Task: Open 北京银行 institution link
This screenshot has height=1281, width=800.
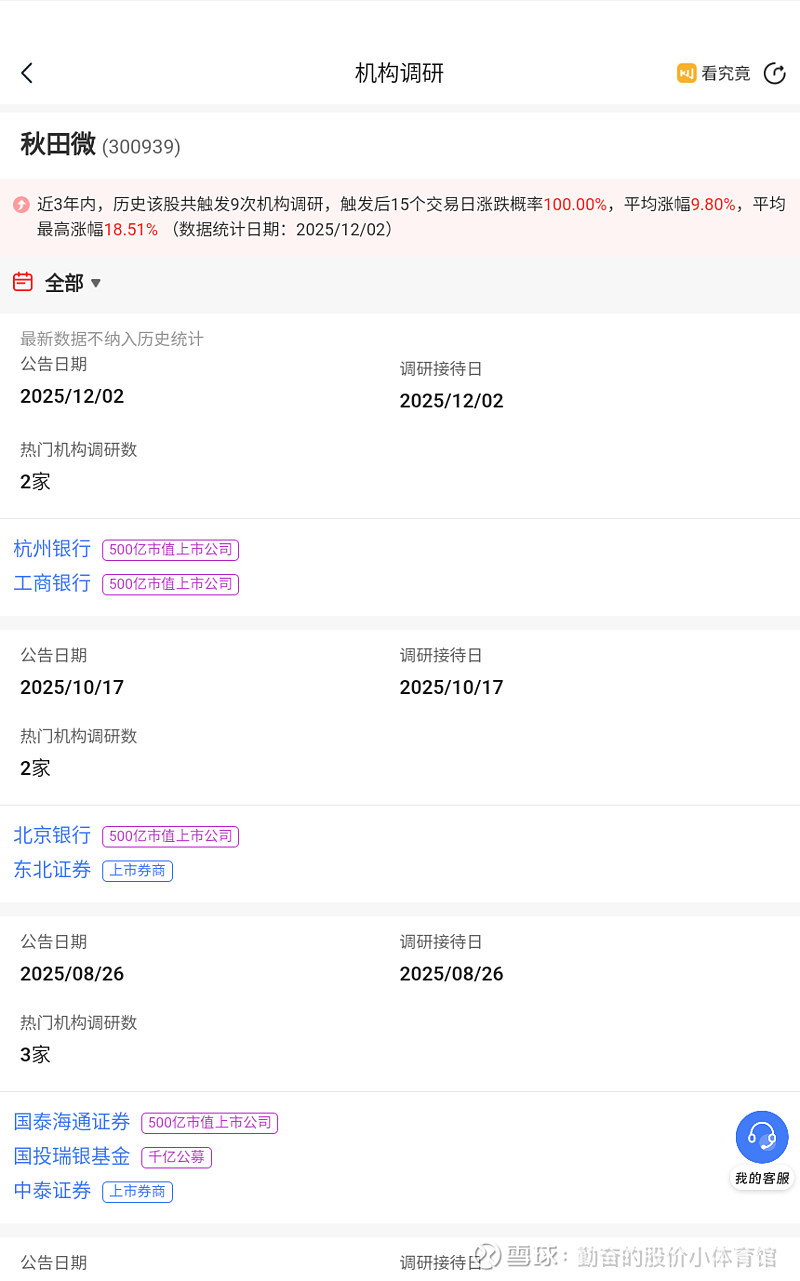Action: [x=52, y=835]
